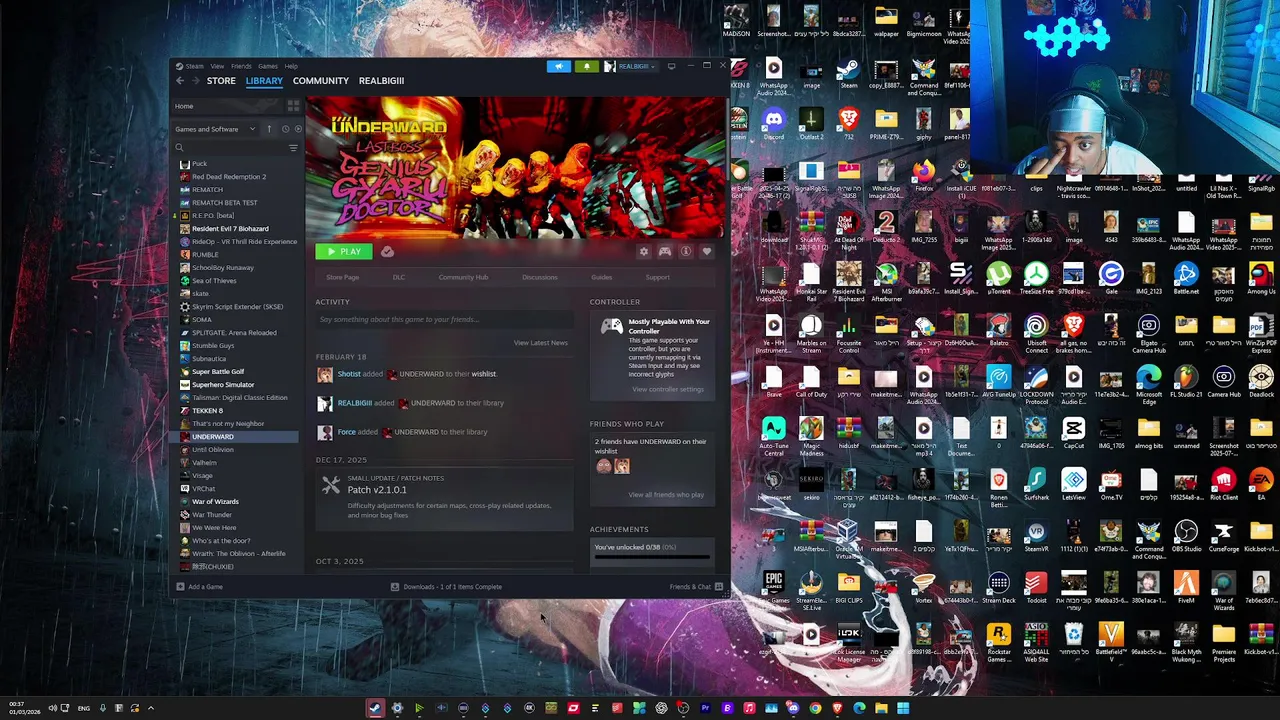Open Shotist's profile link
Viewport: 1280px width, 720px height.
(x=349, y=374)
